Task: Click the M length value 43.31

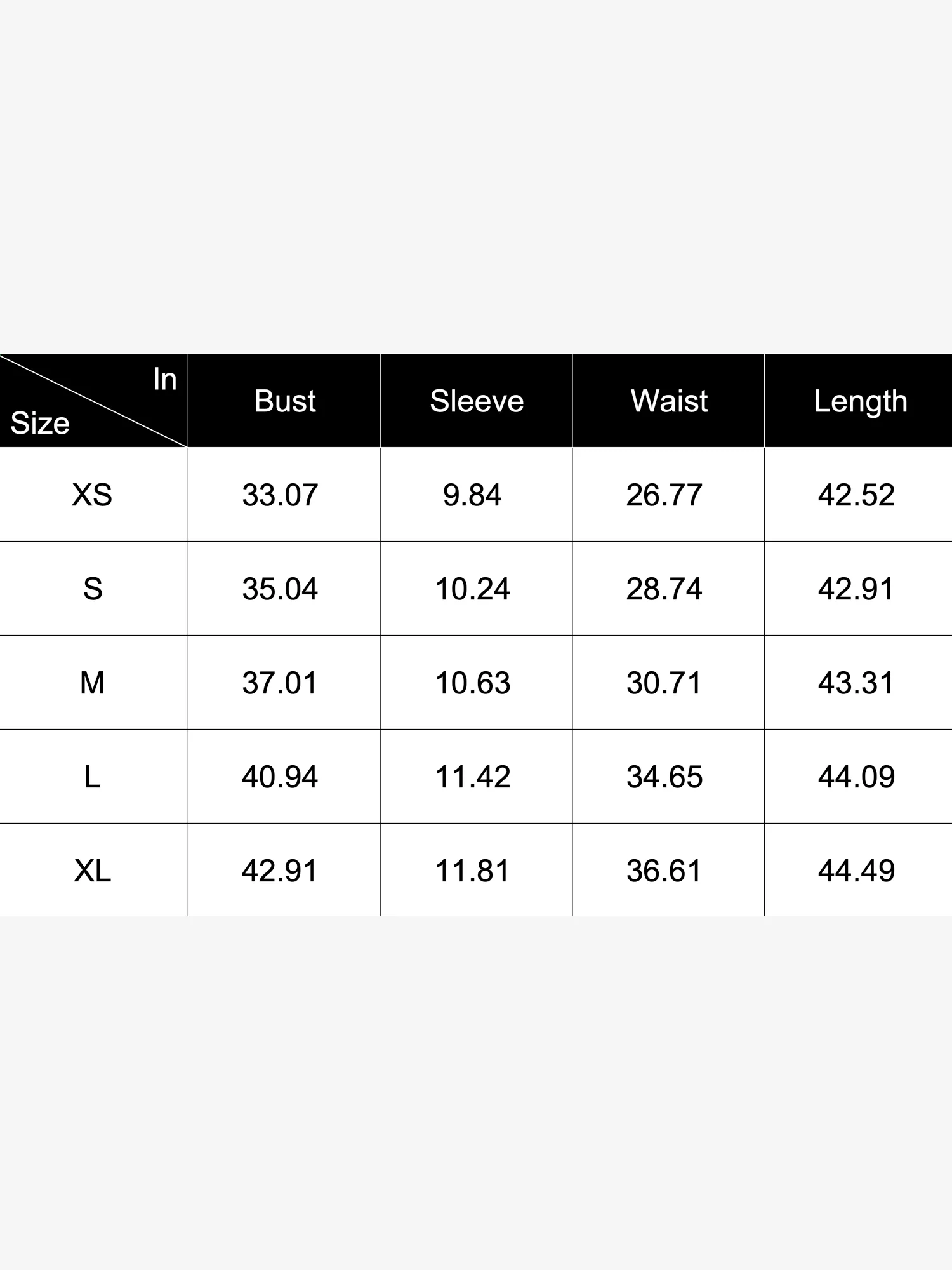Action: point(856,683)
